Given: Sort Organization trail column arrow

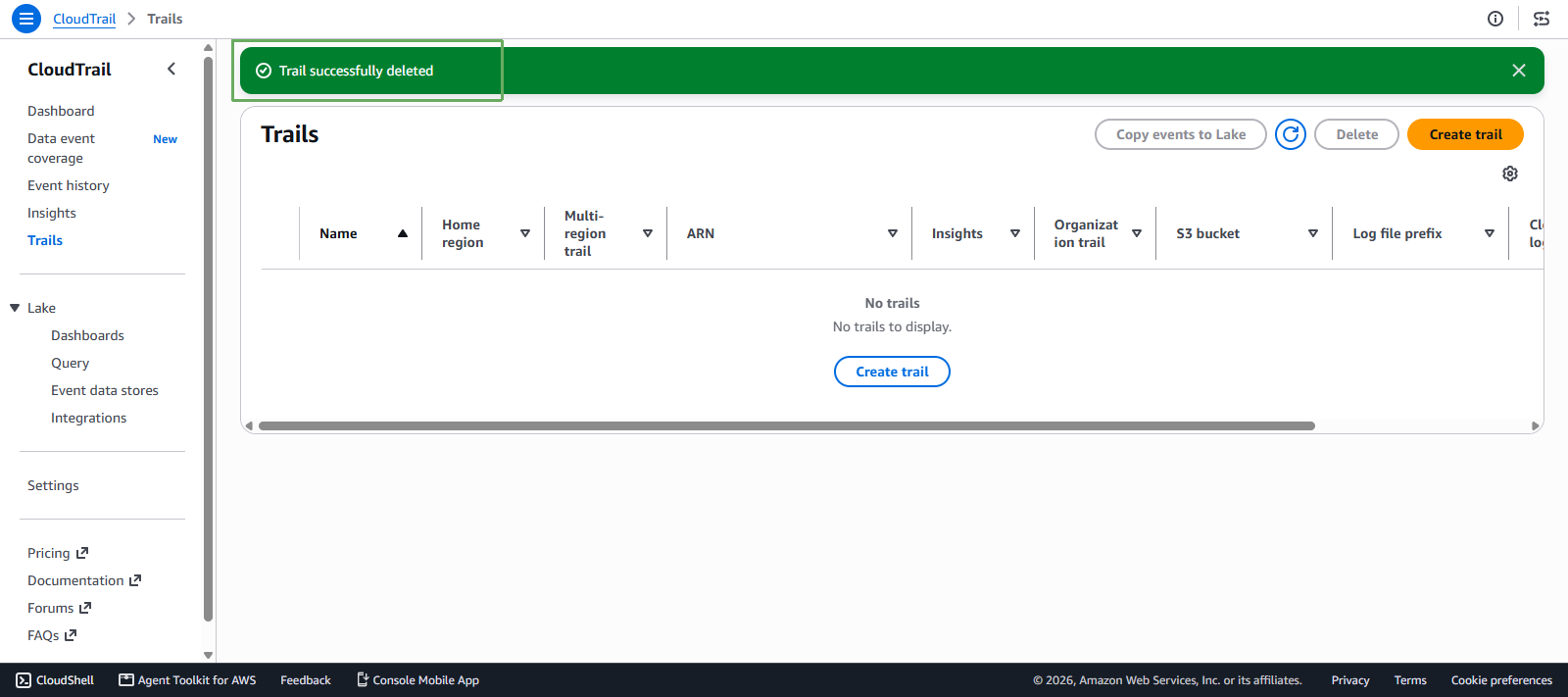Looking at the screenshot, I should tap(1137, 233).
